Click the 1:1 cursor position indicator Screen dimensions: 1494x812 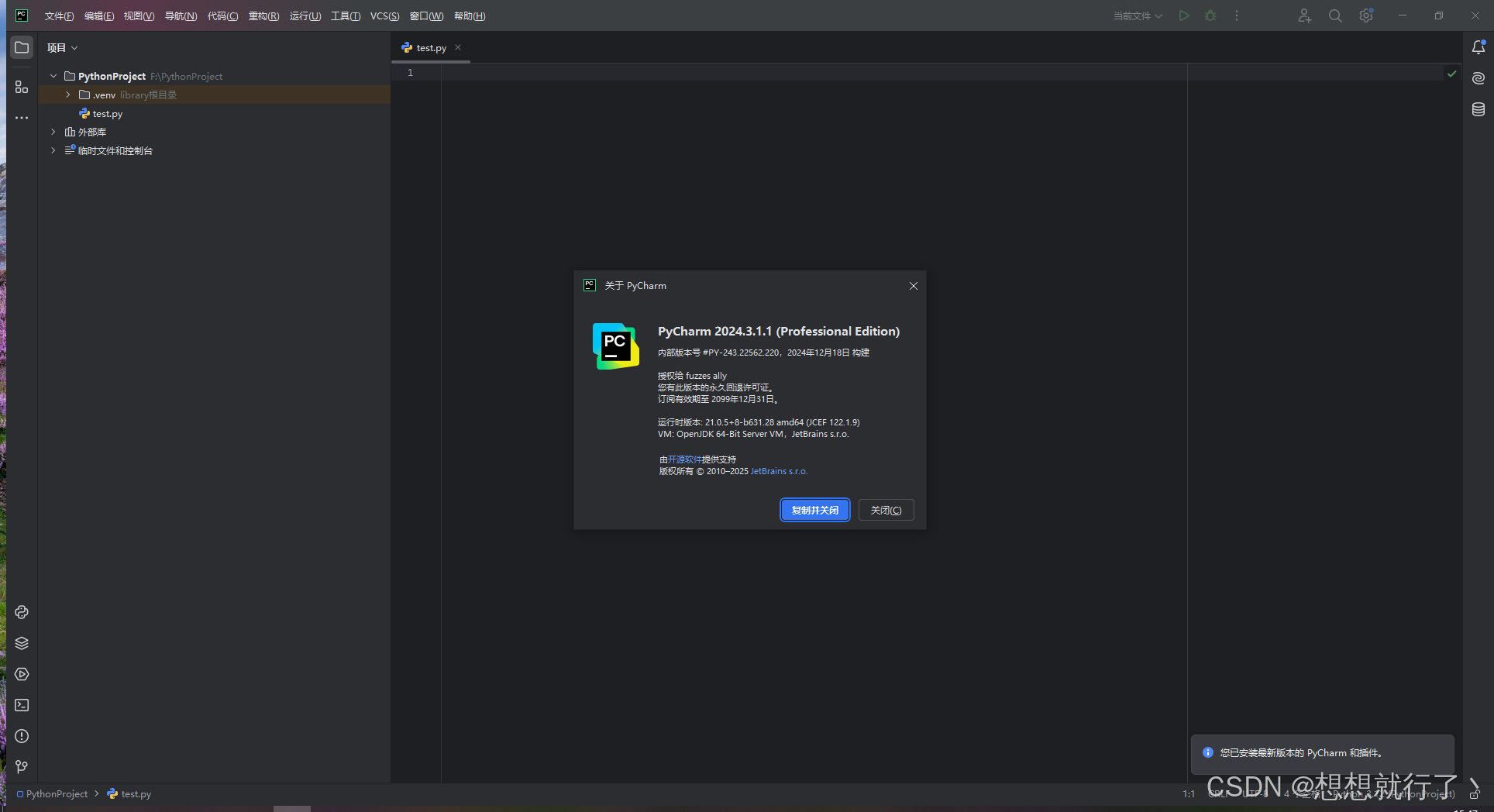(x=1189, y=794)
